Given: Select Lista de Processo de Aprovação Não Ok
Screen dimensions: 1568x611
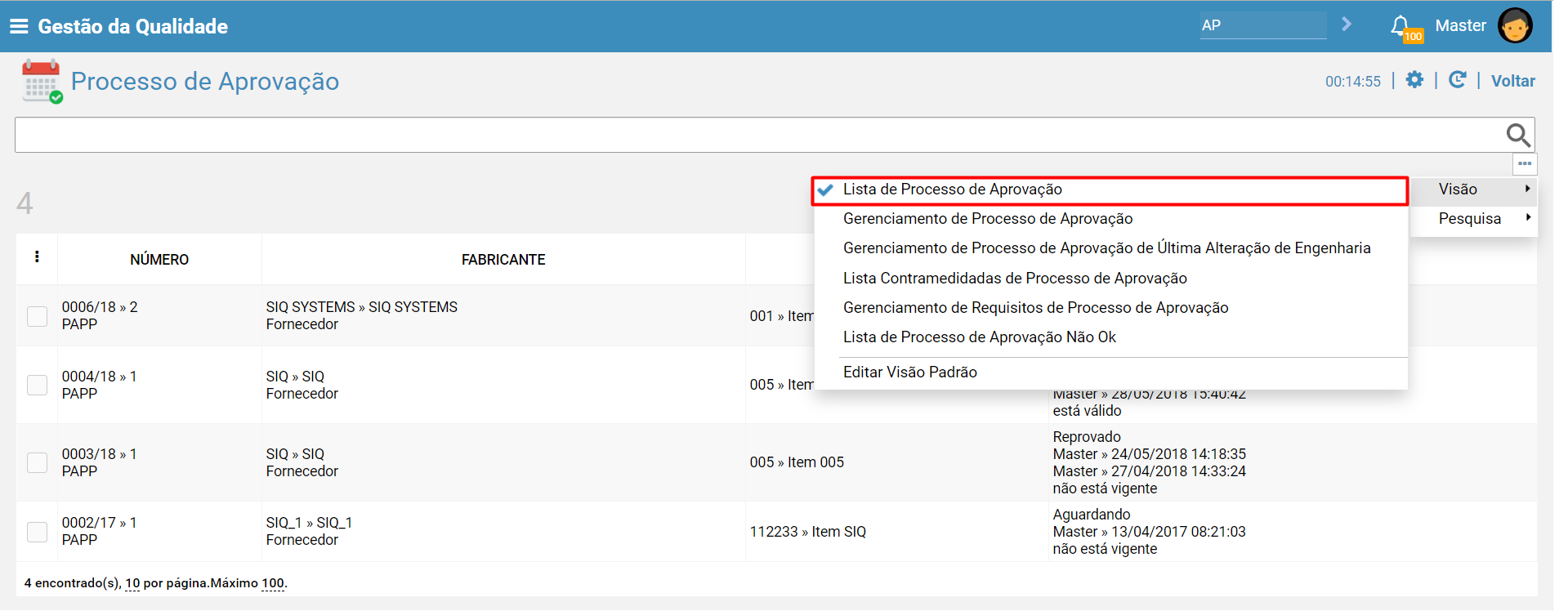Looking at the screenshot, I should point(979,337).
